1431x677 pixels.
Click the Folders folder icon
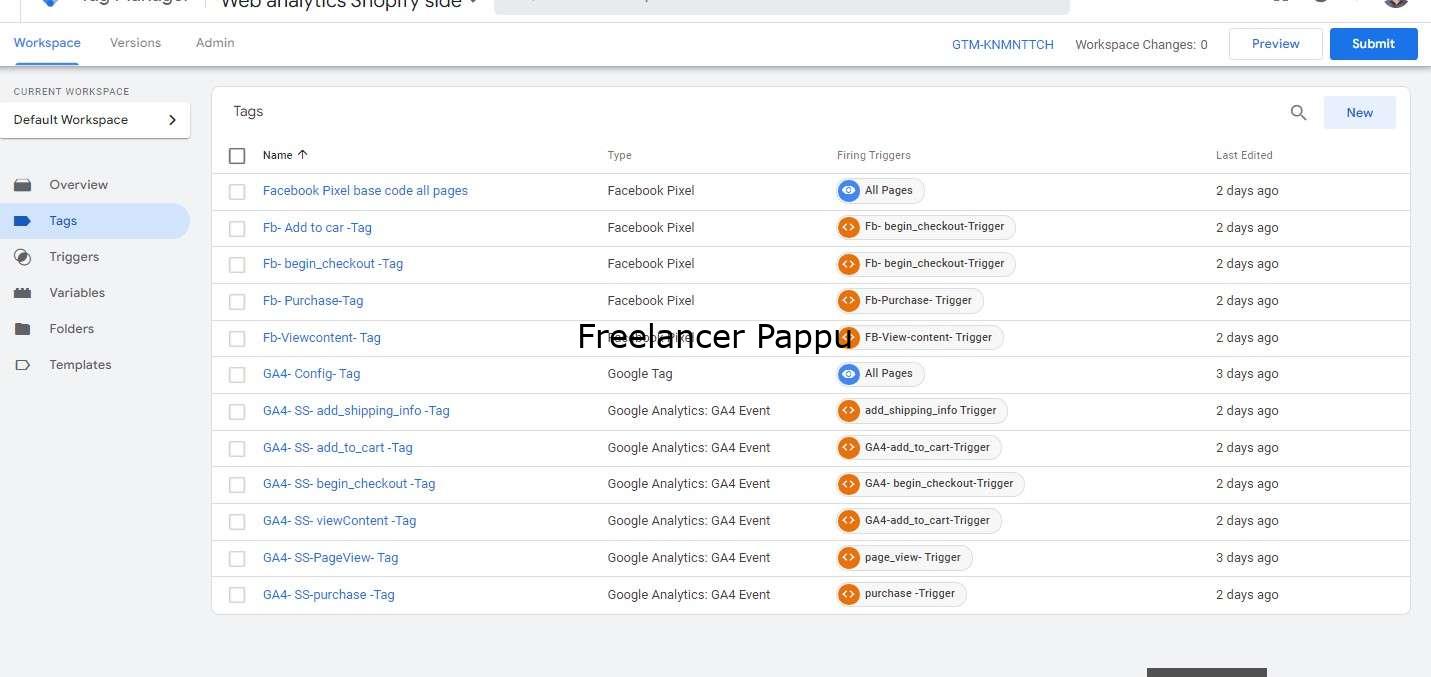pos(23,329)
